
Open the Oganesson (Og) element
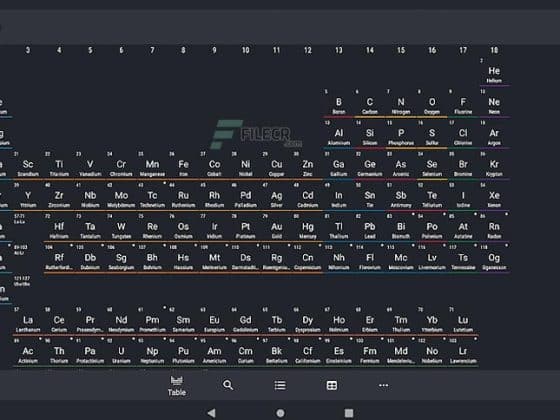click(494, 259)
